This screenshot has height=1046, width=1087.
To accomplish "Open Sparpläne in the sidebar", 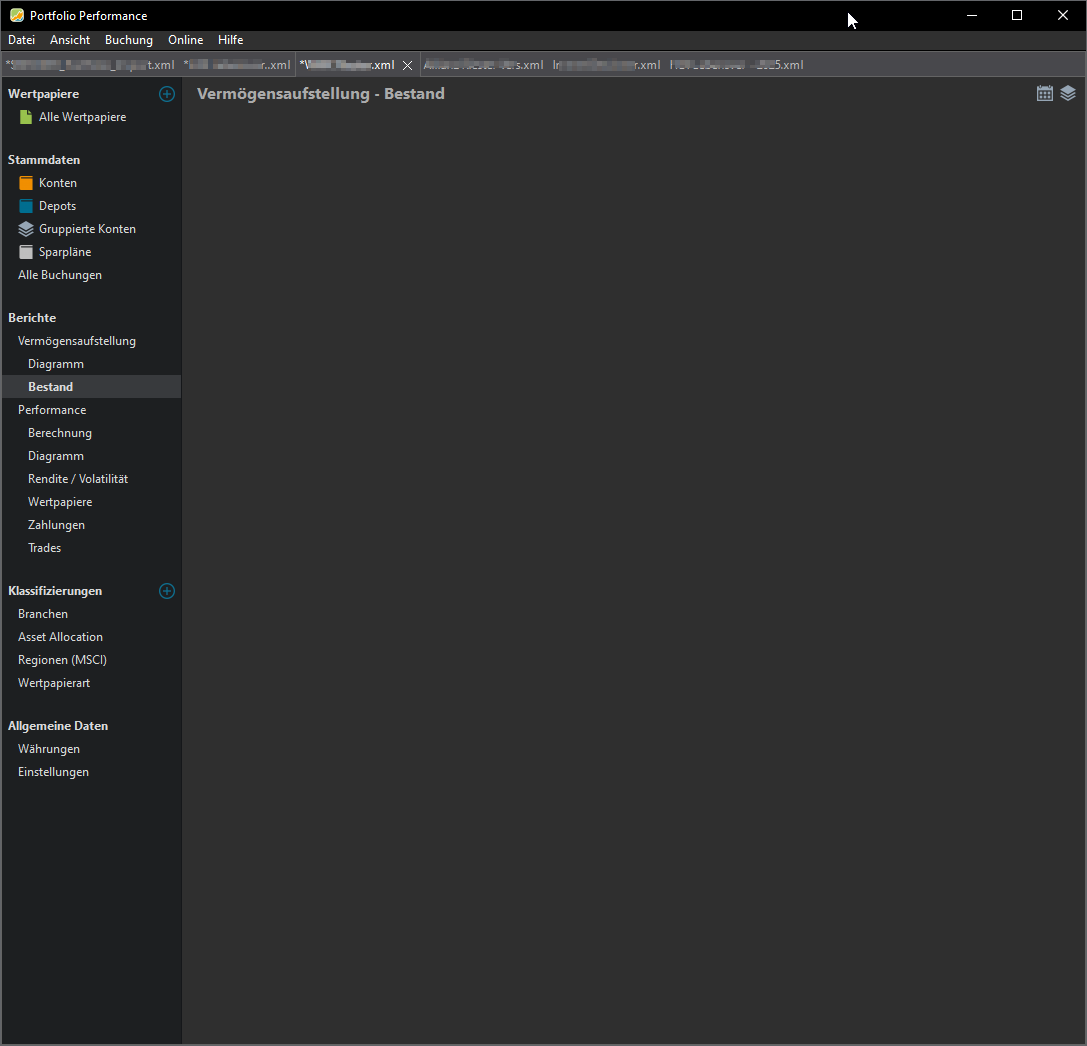I will point(64,252).
